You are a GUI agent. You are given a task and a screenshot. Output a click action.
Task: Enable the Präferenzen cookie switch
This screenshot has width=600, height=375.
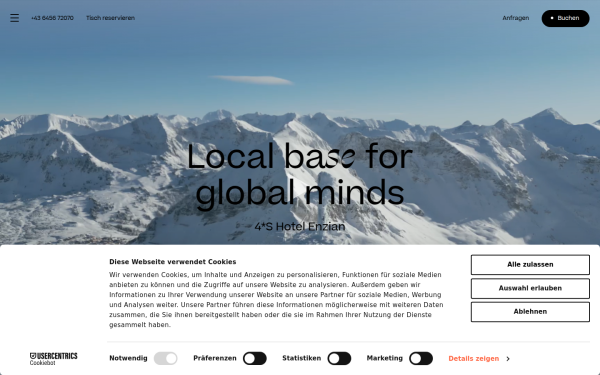coord(255,359)
